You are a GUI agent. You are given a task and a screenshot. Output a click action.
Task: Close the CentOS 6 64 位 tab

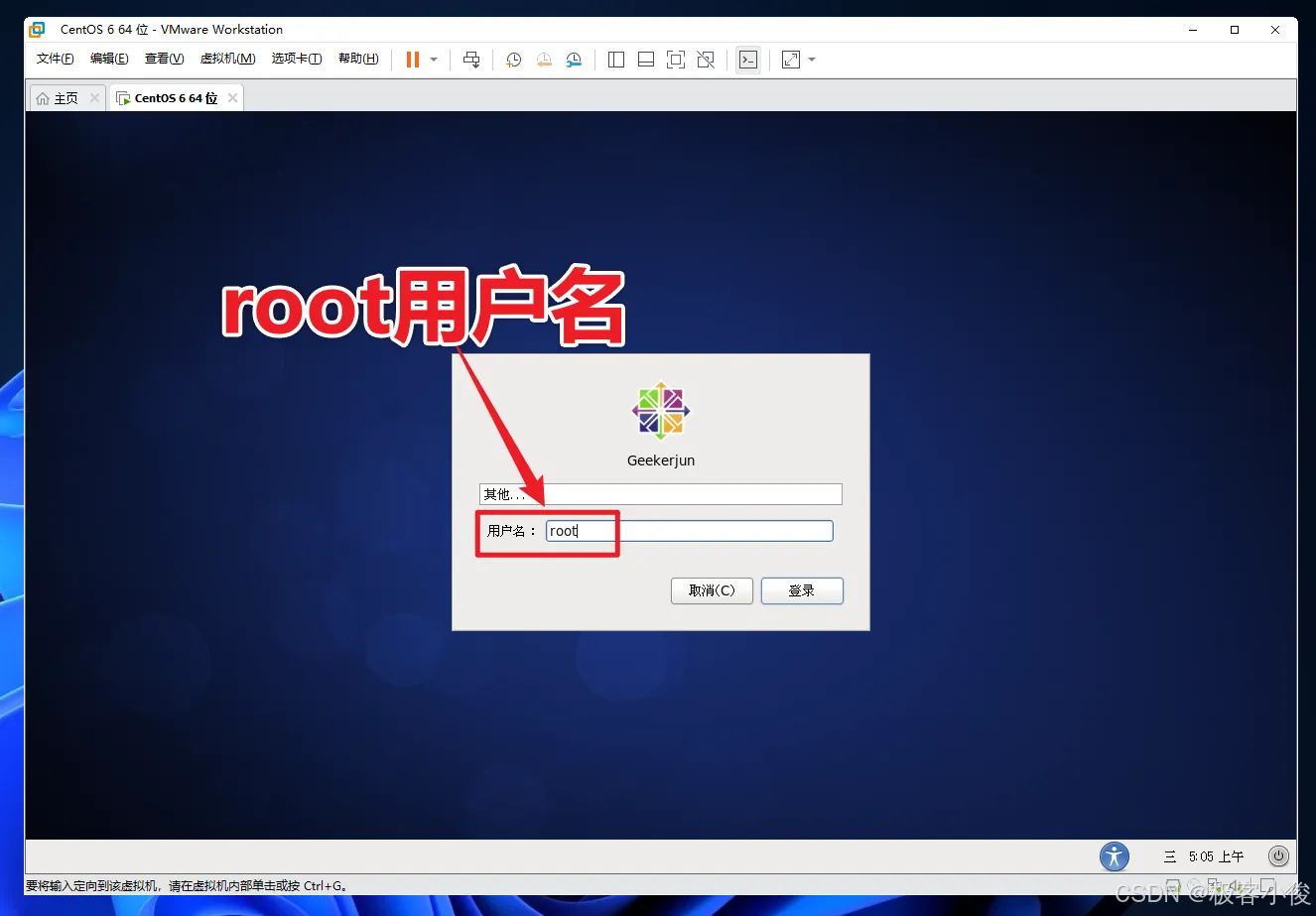pos(232,97)
